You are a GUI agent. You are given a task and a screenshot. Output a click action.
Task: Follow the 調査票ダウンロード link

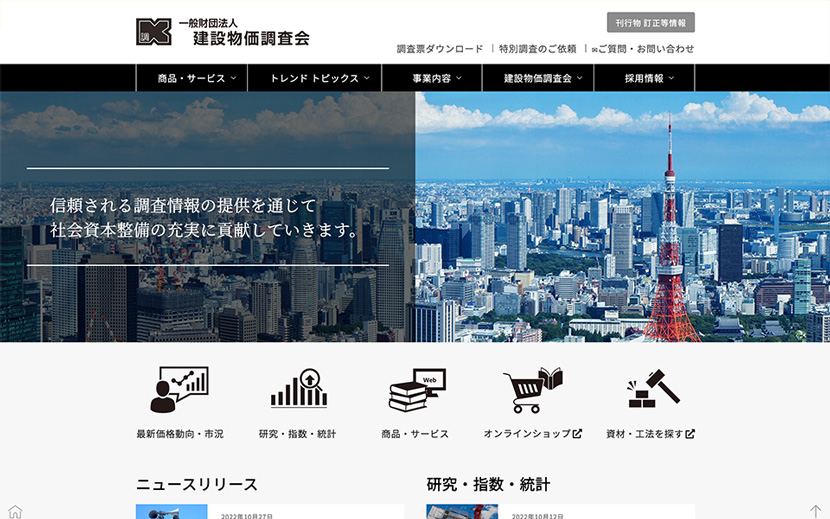coord(440,49)
